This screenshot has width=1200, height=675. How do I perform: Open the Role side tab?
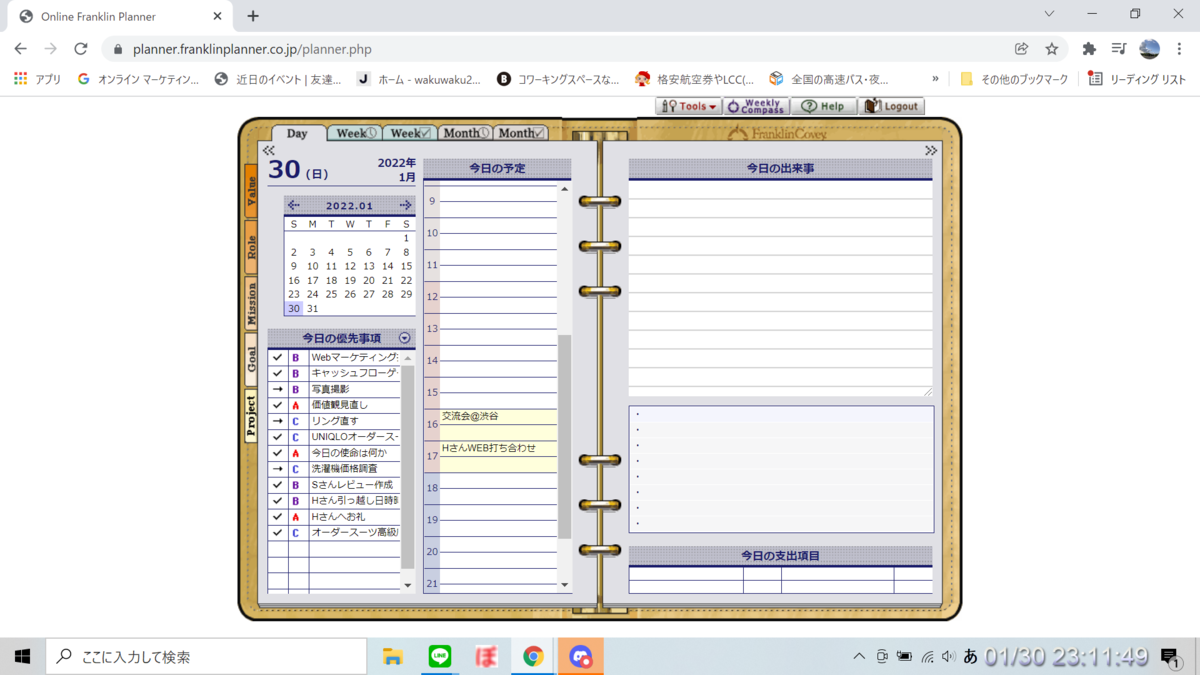[x=251, y=247]
